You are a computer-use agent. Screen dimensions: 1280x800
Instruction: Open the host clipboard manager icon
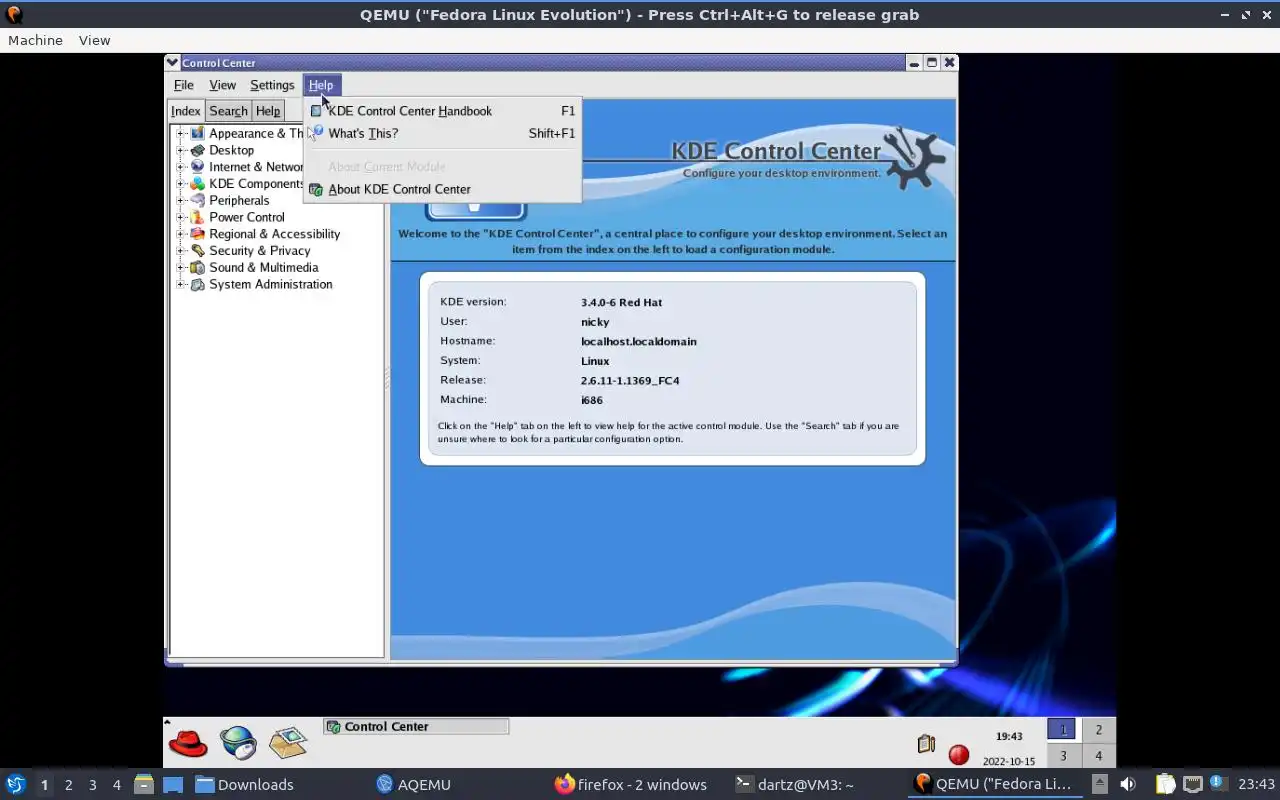pyautogui.click(x=1165, y=784)
